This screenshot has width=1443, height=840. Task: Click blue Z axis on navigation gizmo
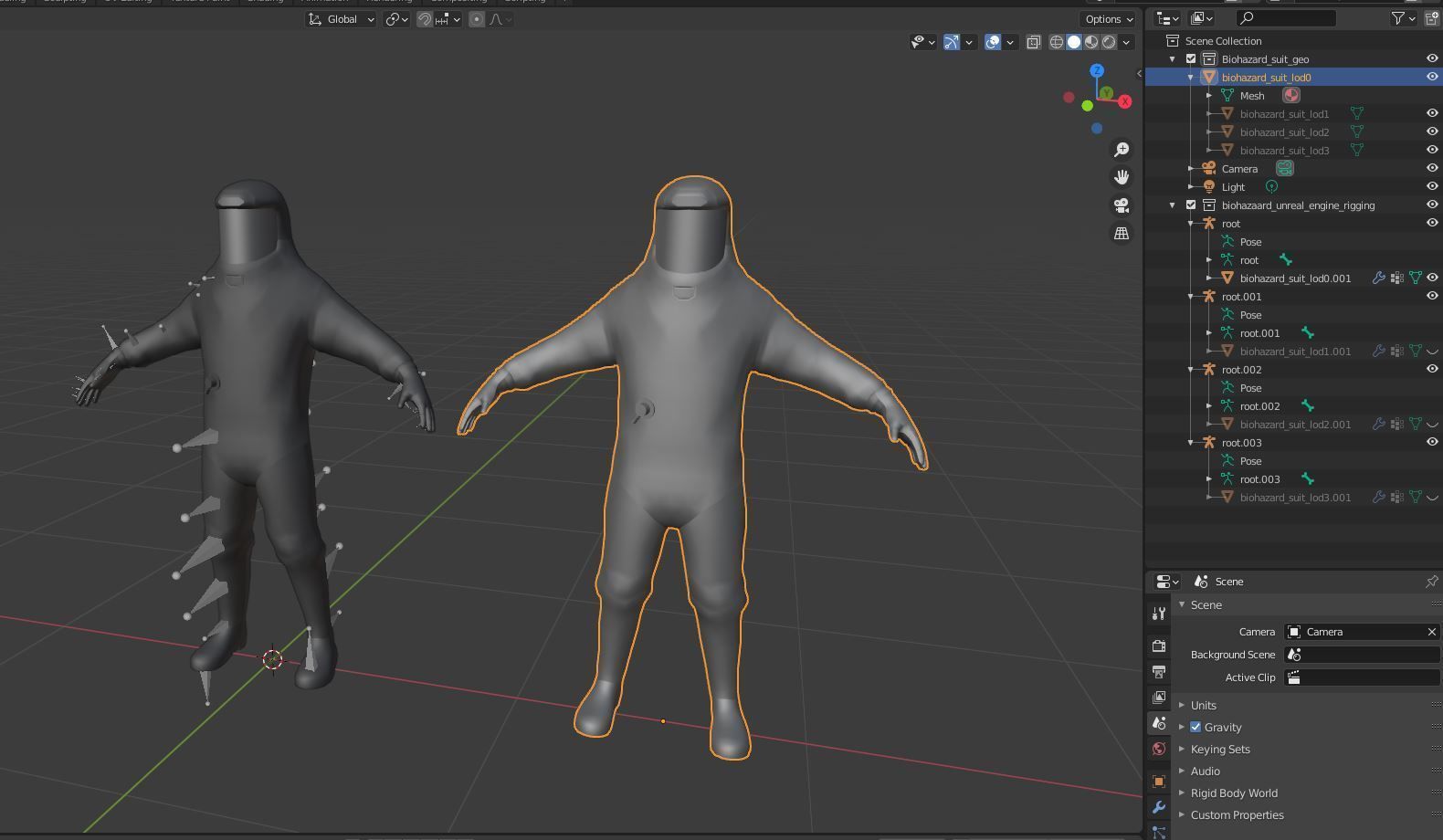[x=1097, y=70]
